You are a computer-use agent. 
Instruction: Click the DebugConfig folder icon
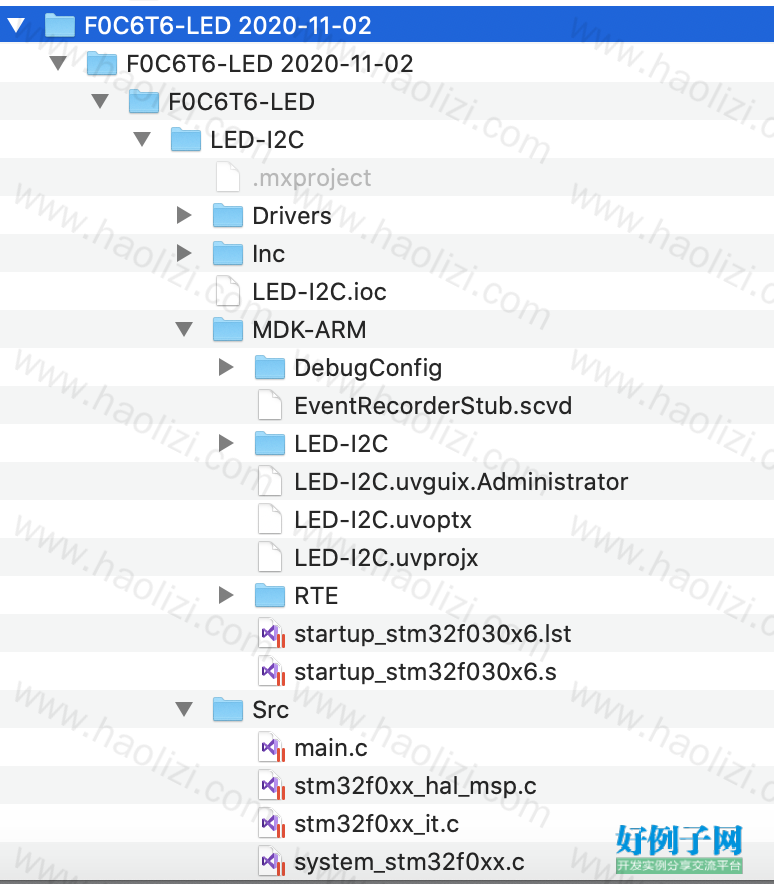(270, 367)
